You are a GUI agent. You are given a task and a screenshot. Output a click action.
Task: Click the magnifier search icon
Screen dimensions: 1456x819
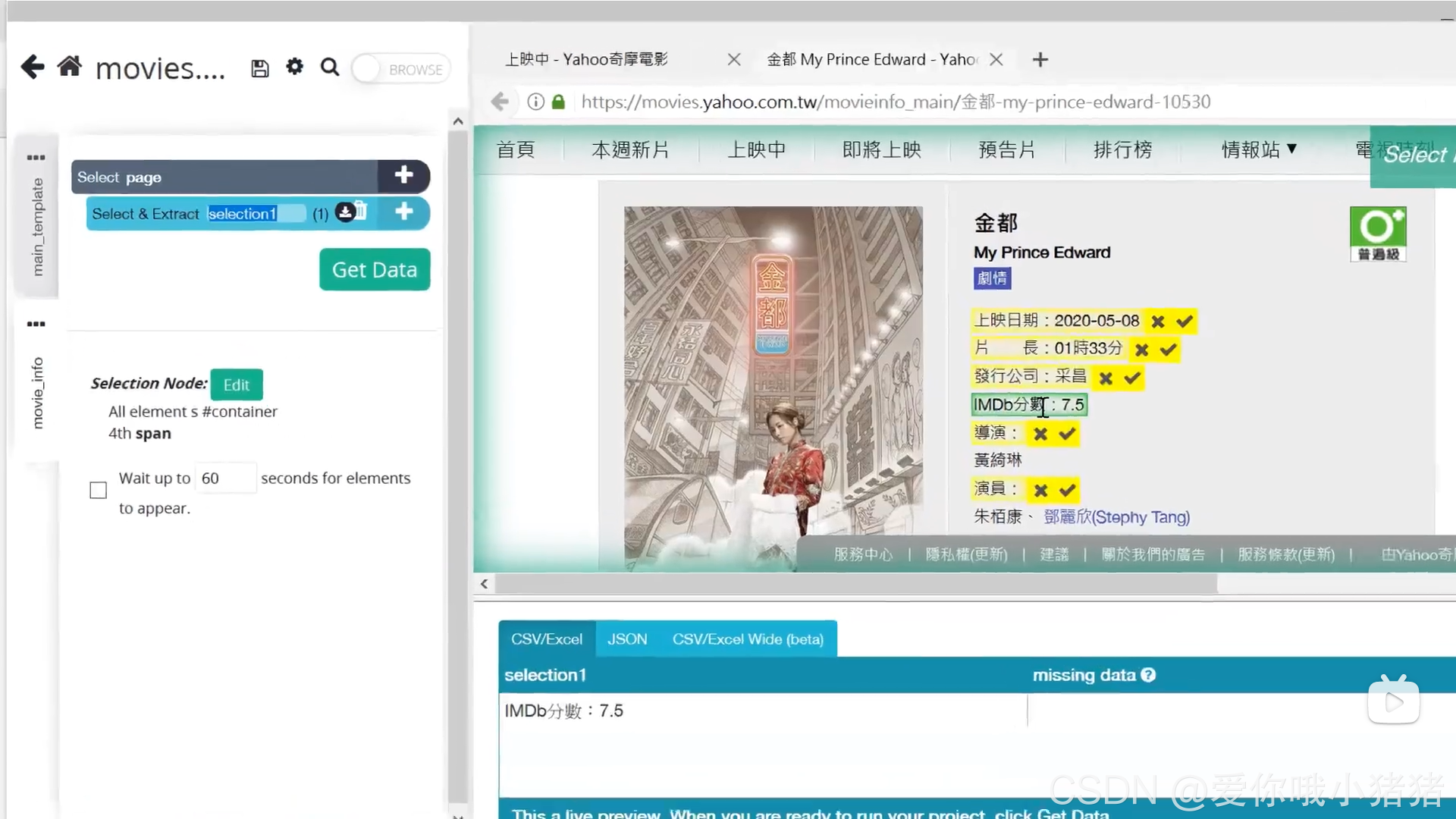pyautogui.click(x=330, y=67)
